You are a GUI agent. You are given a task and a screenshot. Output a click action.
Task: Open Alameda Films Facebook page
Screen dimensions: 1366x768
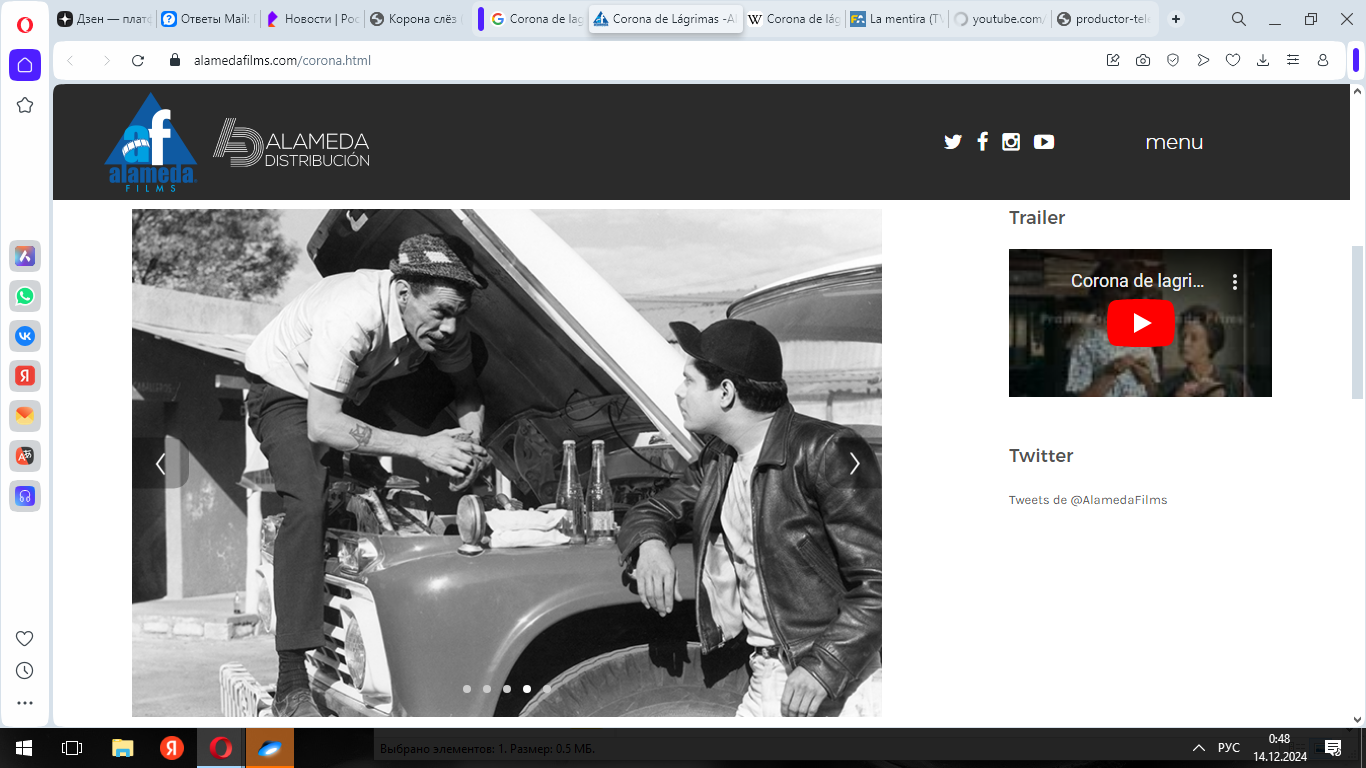(982, 142)
